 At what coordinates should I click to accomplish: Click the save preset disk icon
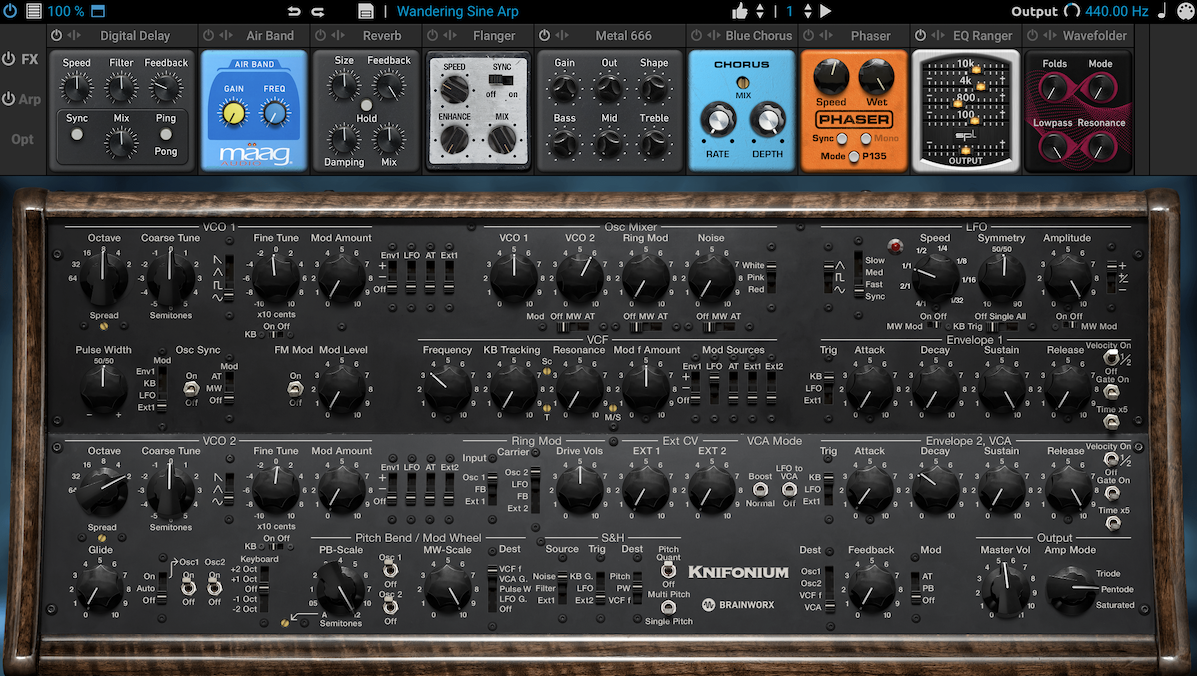[x=365, y=12]
